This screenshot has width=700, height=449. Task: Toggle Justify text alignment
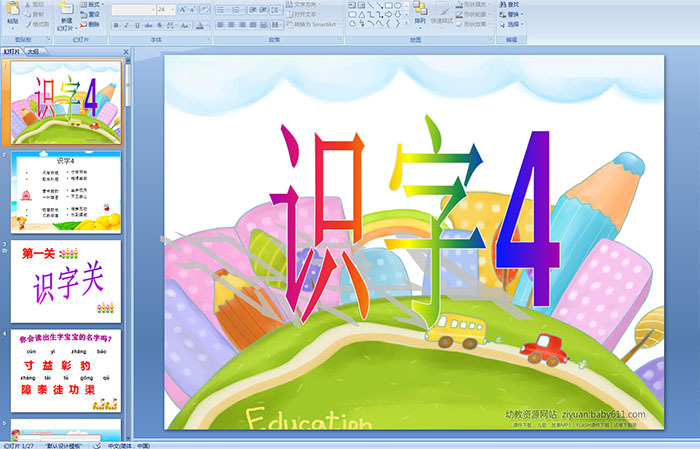pyautogui.click(x=253, y=25)
